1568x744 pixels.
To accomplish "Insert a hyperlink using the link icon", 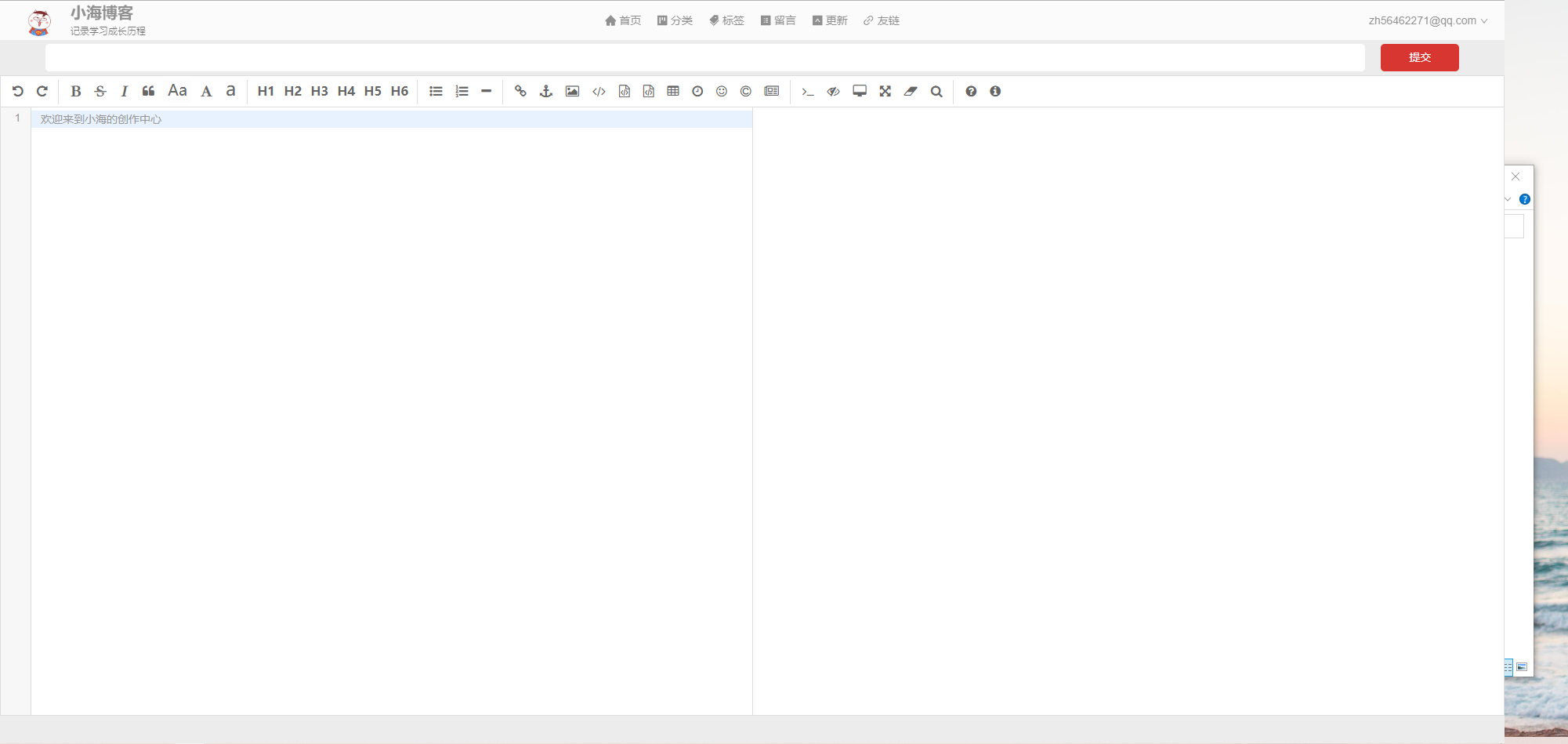I will 520,92.
